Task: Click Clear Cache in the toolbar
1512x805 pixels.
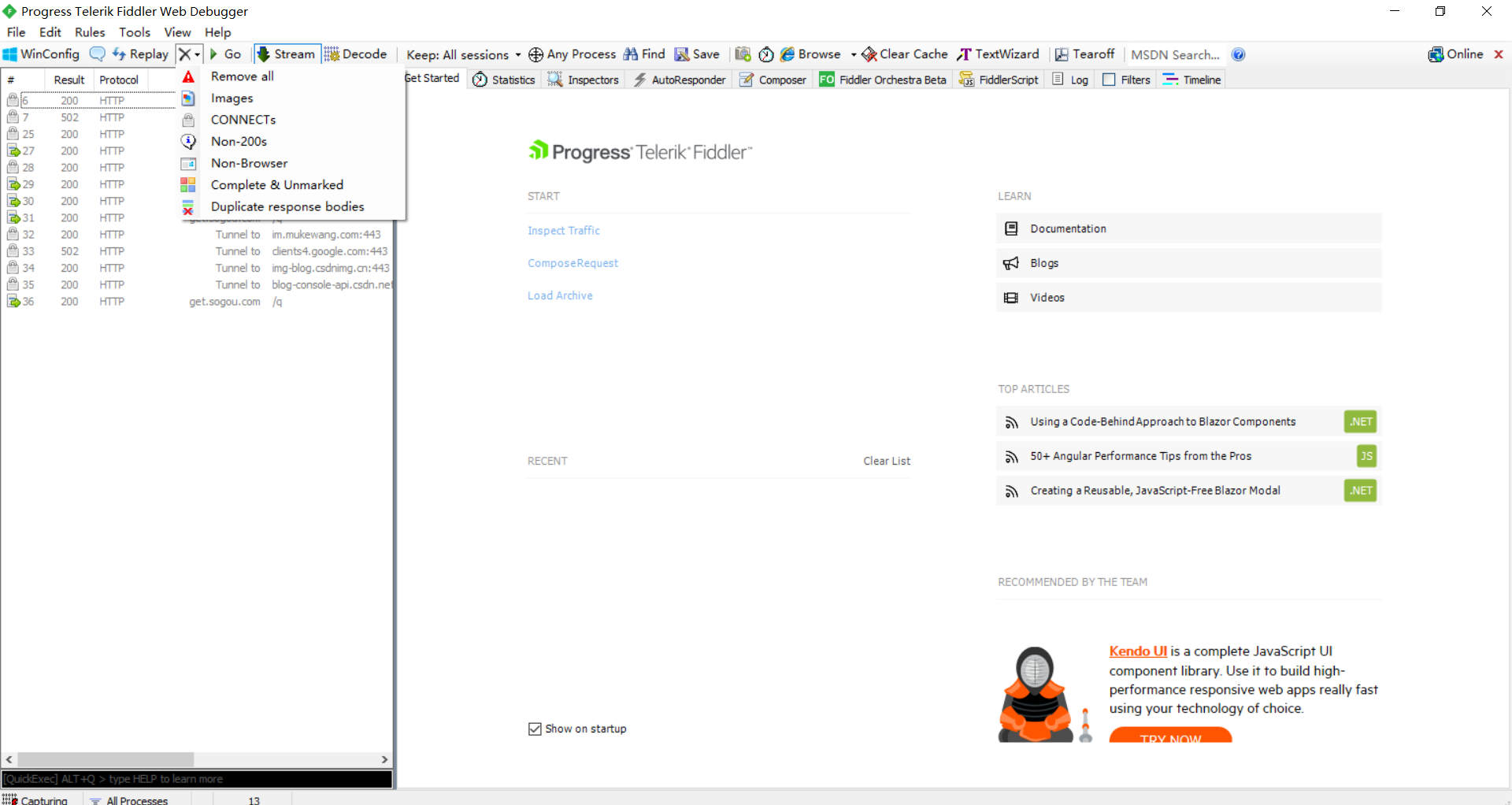Action: click(905, 54)
